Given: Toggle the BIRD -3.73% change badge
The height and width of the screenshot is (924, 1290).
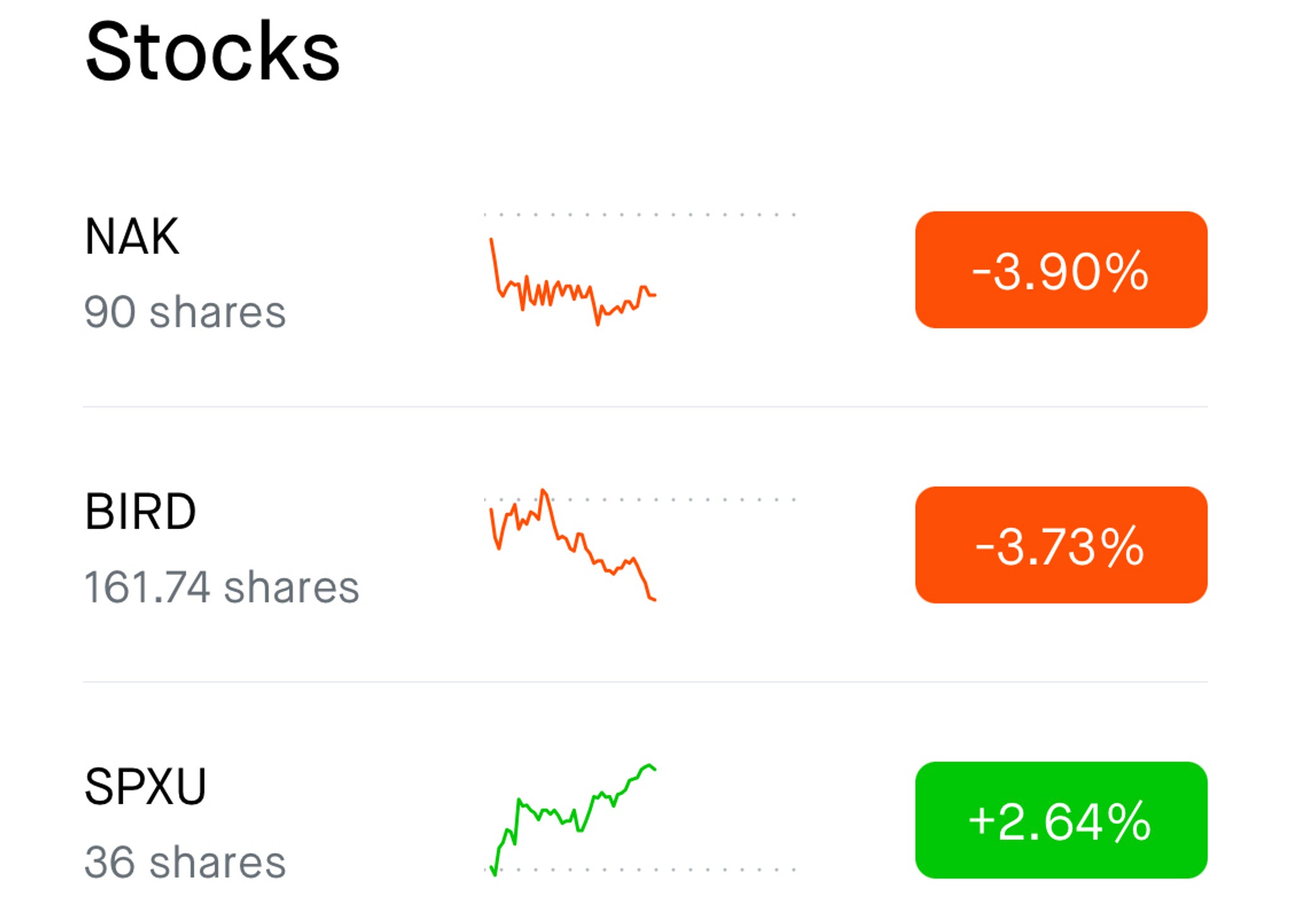Looking at the screenshot, I should [x=1061, y=545].
